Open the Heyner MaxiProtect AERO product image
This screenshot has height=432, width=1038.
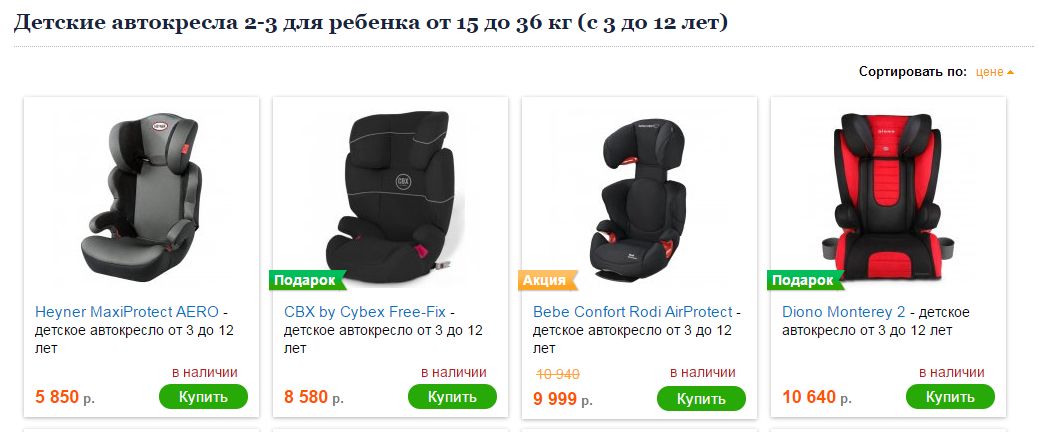click(141, 196)
